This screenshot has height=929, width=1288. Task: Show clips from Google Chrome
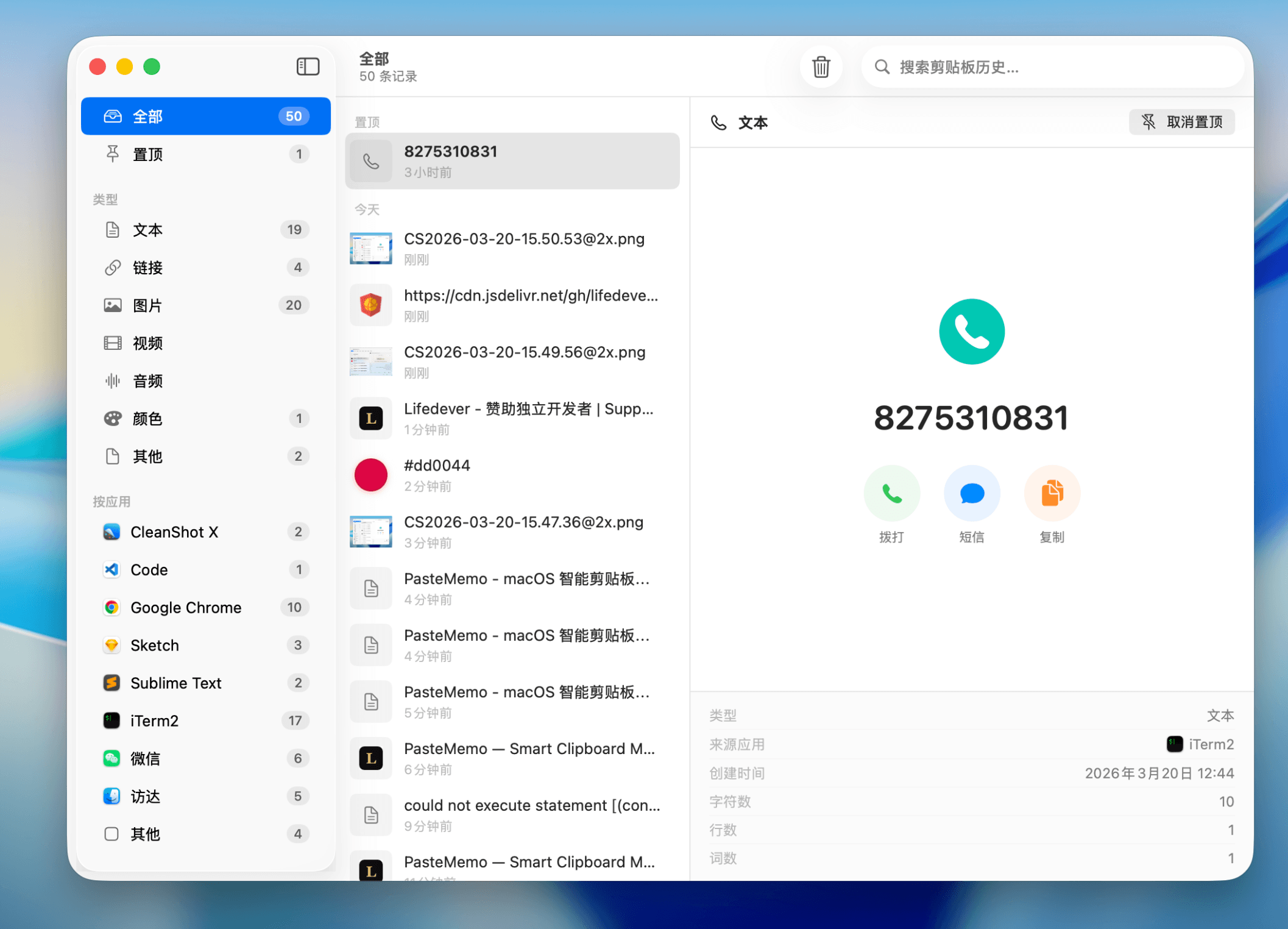tap(206, 607)
